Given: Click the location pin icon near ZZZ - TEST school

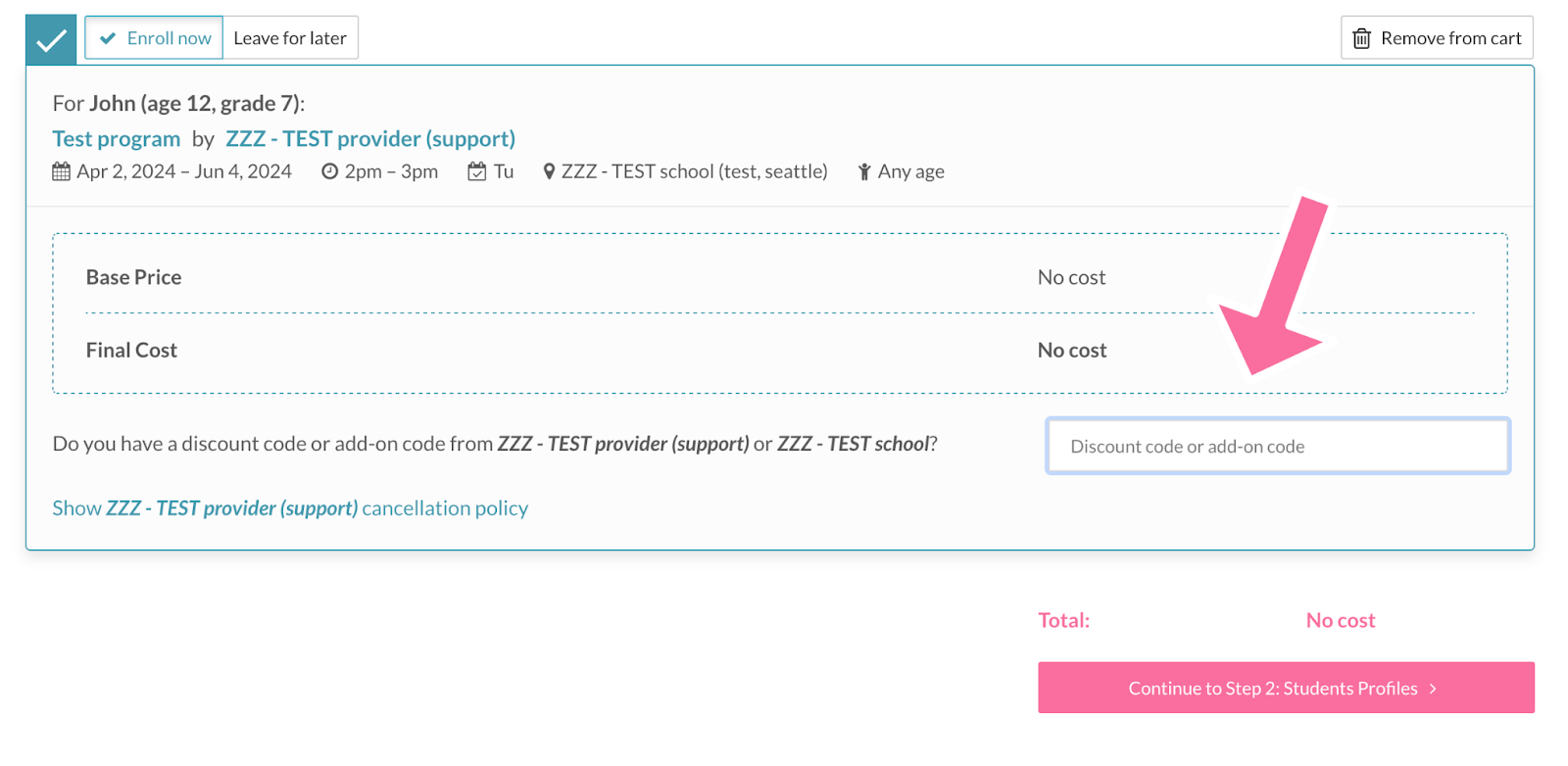Looking at the screenshot, I should pyautogui.click(x=550, y=170).
